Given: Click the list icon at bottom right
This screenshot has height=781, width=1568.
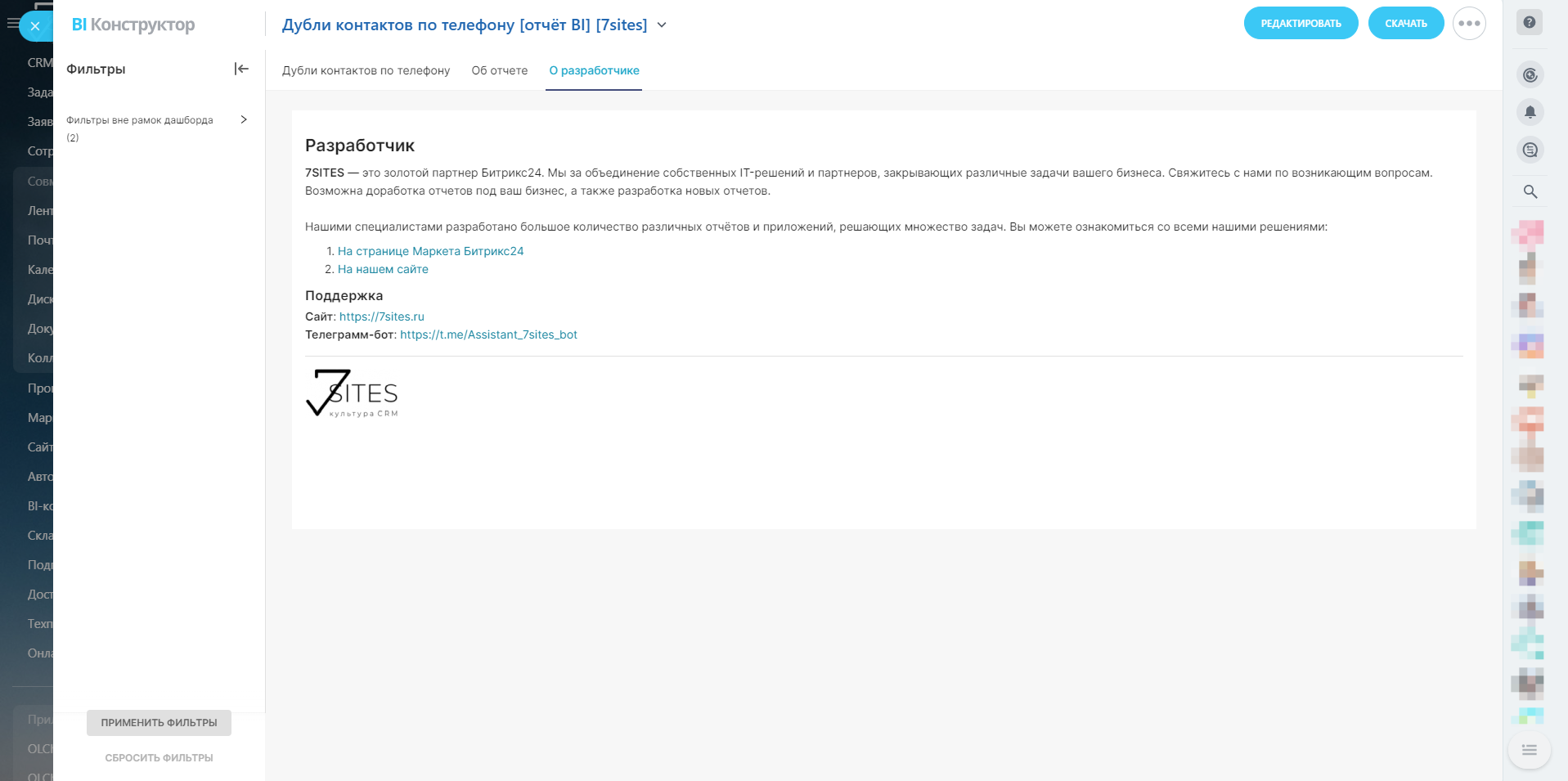Looking at the screenshot, I should click(x=1529, y=750).
